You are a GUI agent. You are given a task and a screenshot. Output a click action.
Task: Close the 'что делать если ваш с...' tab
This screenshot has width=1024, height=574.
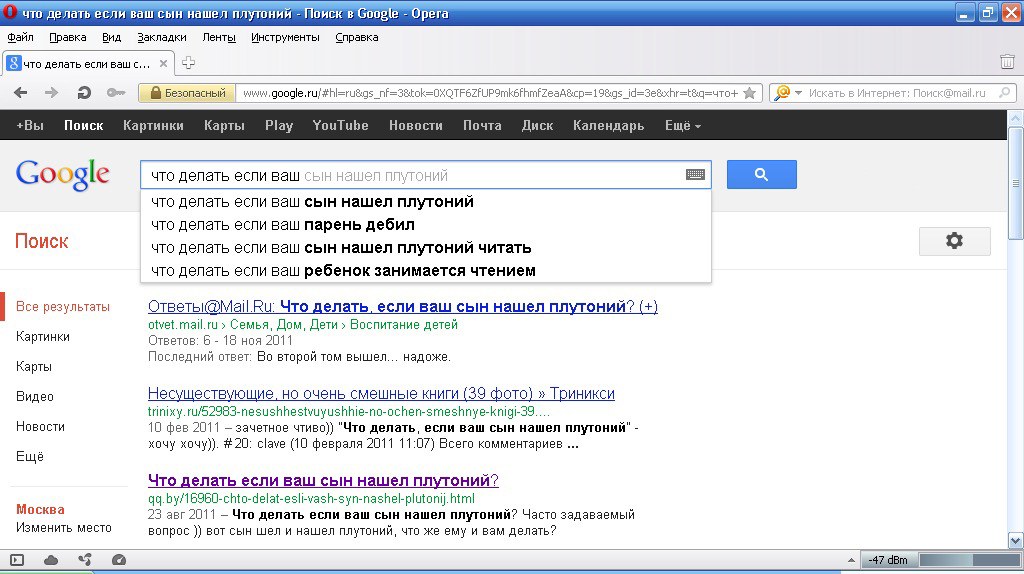coord(163,63)
